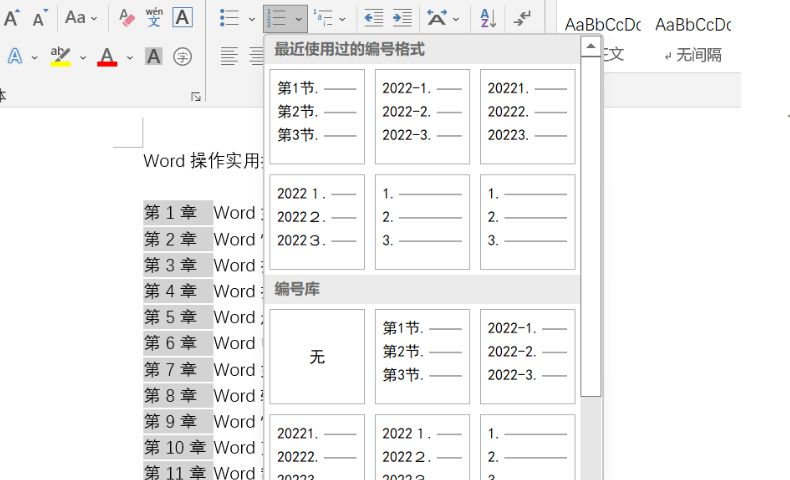The width and height of the screenshot is (790, 480).
Task: Select library format 2022-1. 2022-2.
Action: coord(528,357)
